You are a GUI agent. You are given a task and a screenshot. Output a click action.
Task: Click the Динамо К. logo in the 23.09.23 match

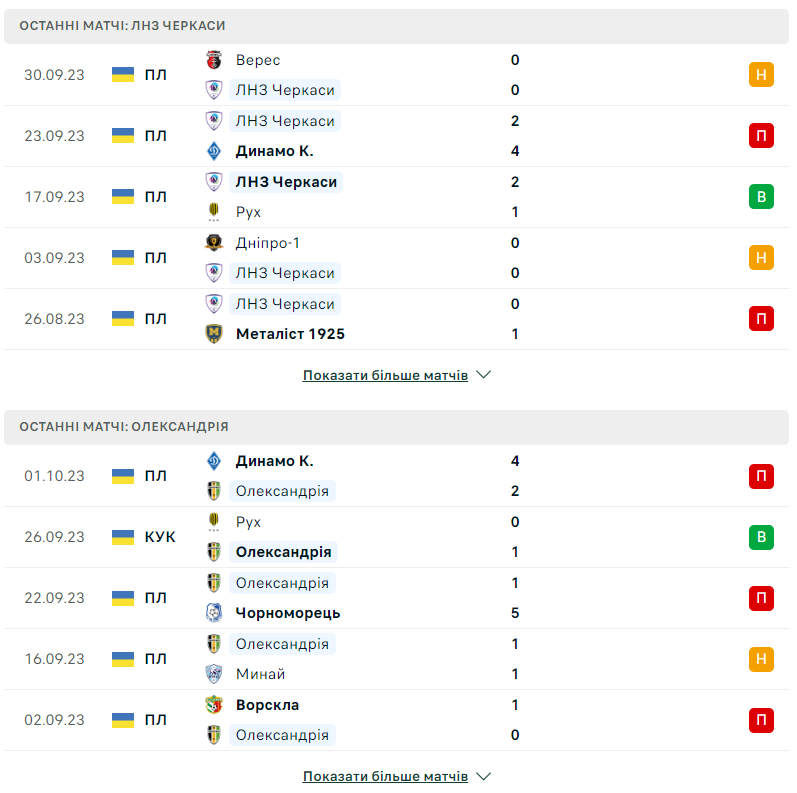tap(213, 151)
